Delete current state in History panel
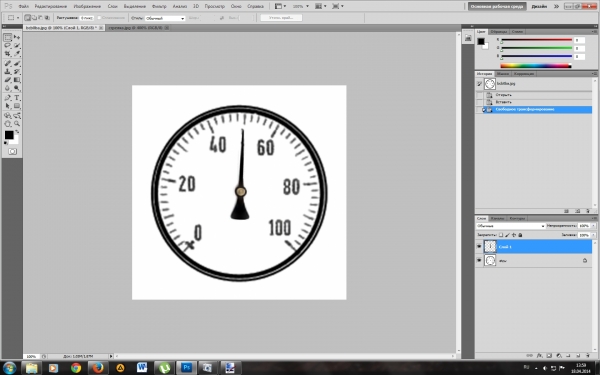The image size is (600, 375). 588,211
